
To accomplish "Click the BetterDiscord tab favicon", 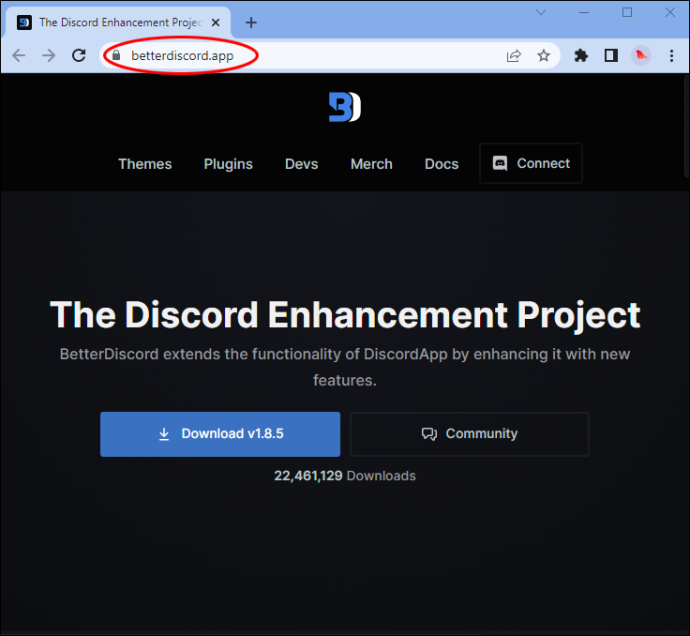I will coord(24,22).
